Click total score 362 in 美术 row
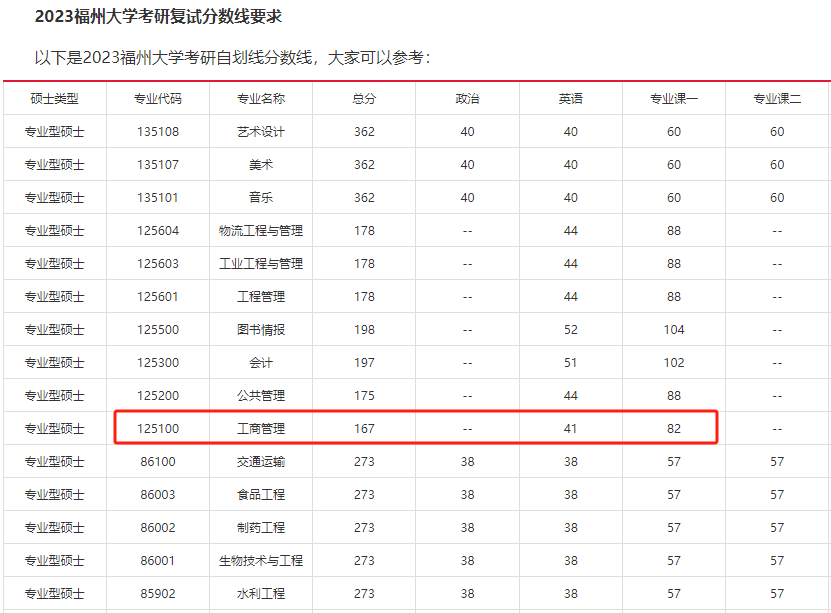Image resolution: width=831 pixels, height=613 pixels. click(x=364, y=165)
